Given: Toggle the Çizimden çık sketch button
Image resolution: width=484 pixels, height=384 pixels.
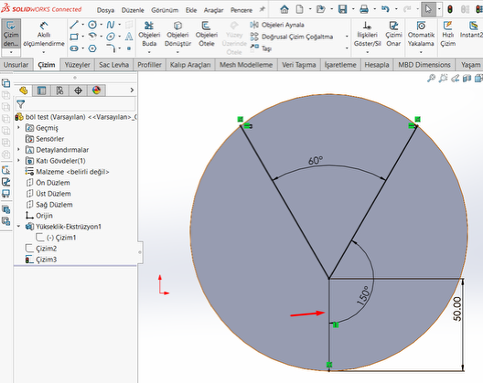Looking at the screenshot, I should coord(11,34).
